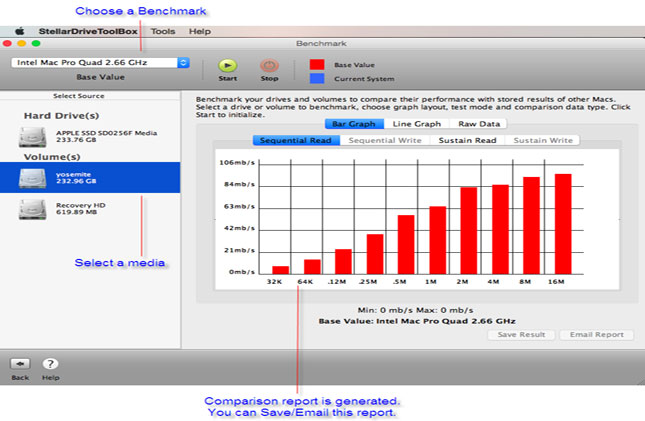Open the Tools menu
The width and height of the screenshot is (645, 421).
click(x=163, y=31)
